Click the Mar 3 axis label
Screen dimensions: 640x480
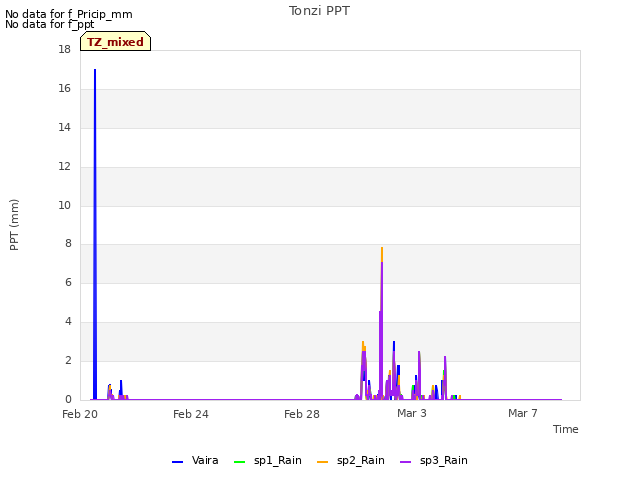(412, 413)
